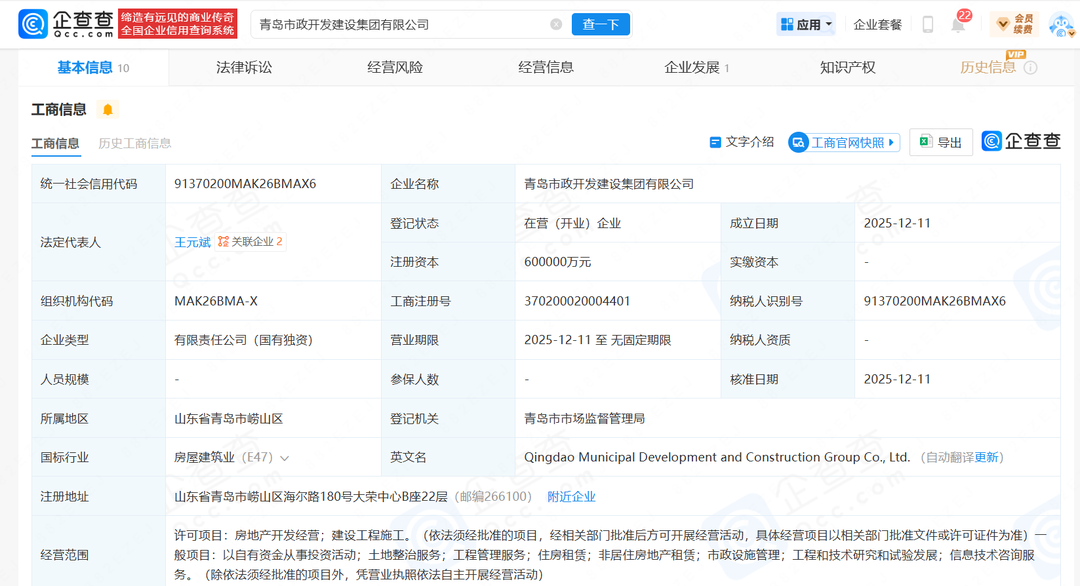Viewport: 1080px width, 586px height.
Task: Switch to the 法律诉讼 tab
Action: (244, 68)
